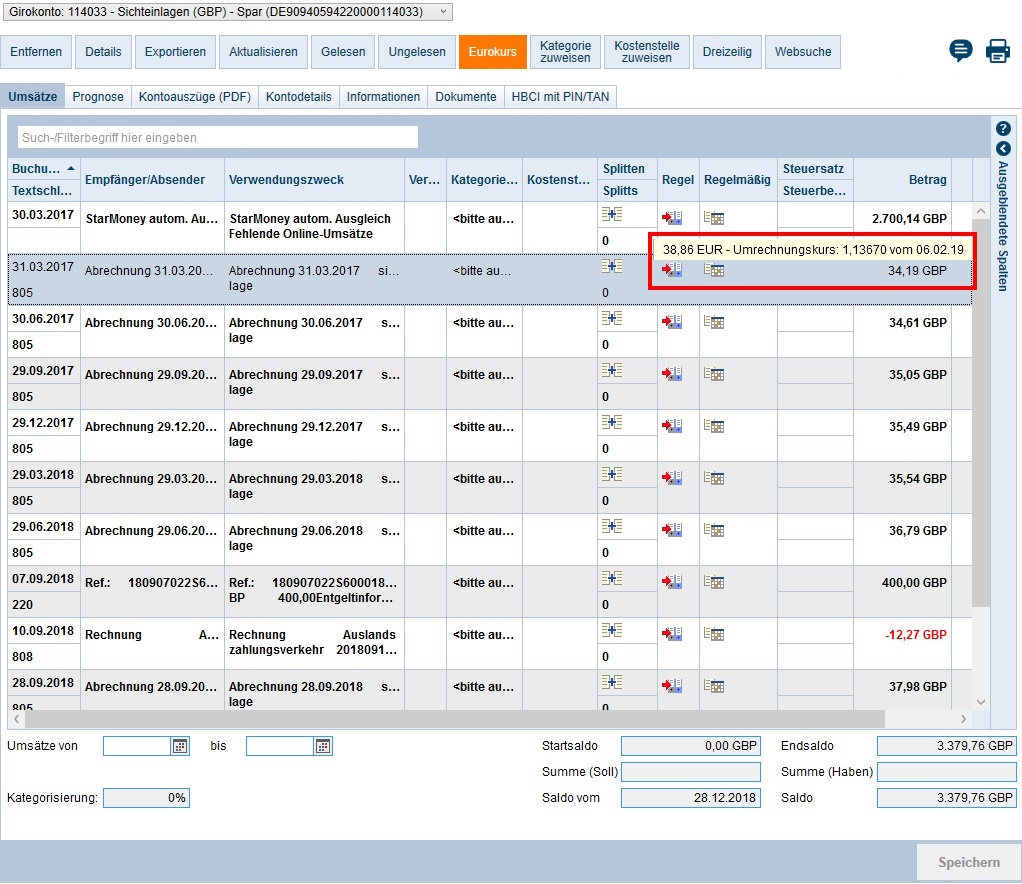This screenshot has width=1022, height=884.
Task: Click recurring icon in 29.09.2017 row
Action: tap(714, 374)
